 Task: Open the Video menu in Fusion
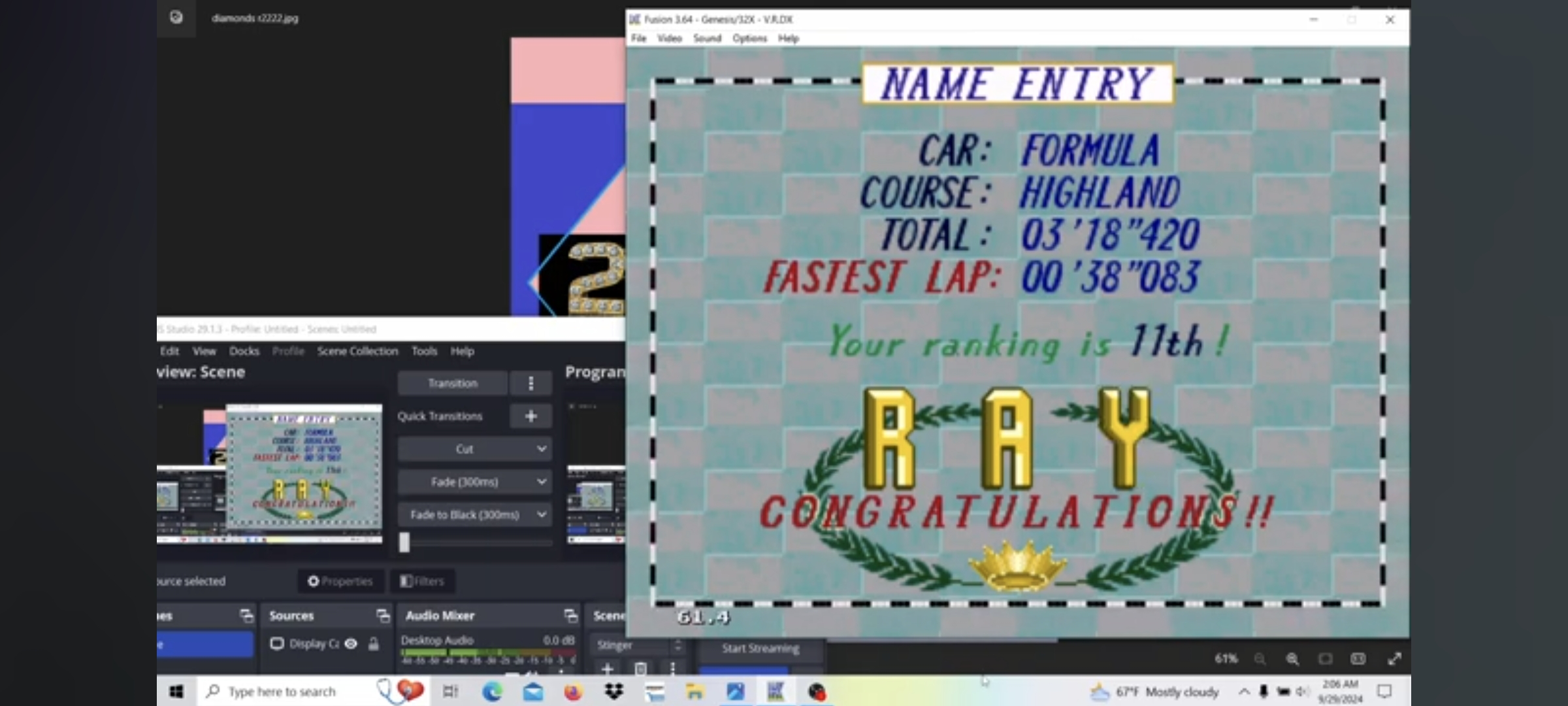tap(669, 39)
